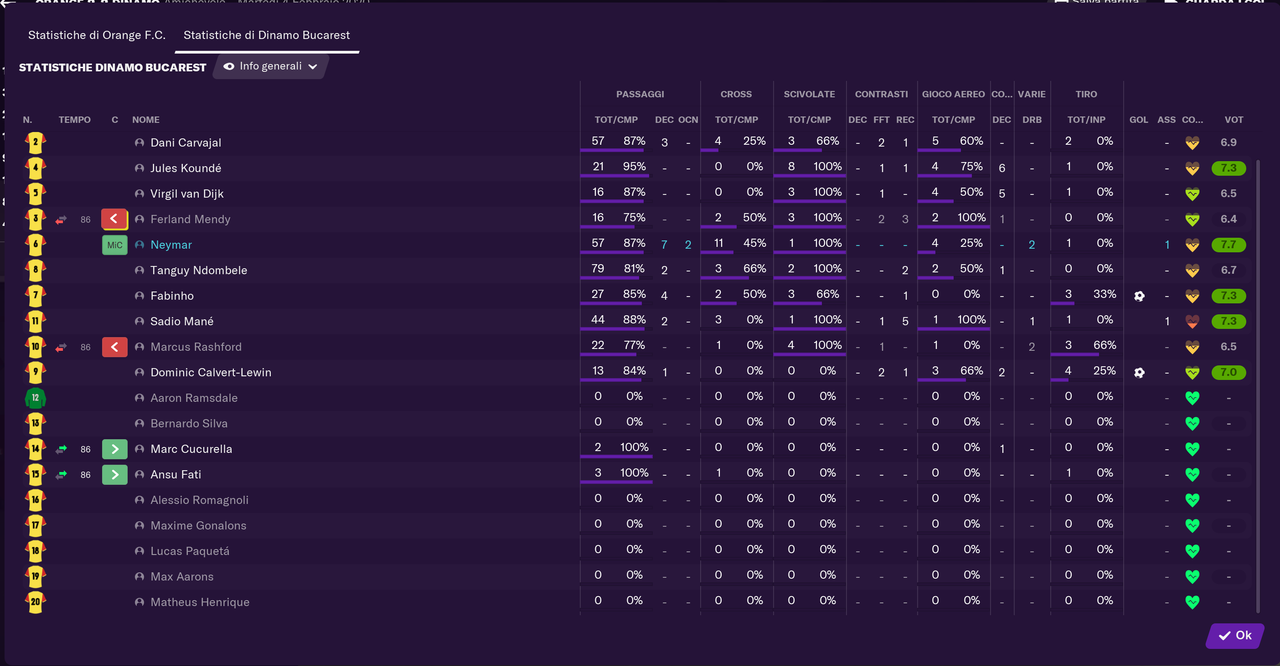Sort by TOT/INP under the TIRO header
Image resolution: width=1280 pixels, height=666 pixels.
point(1086,120)
